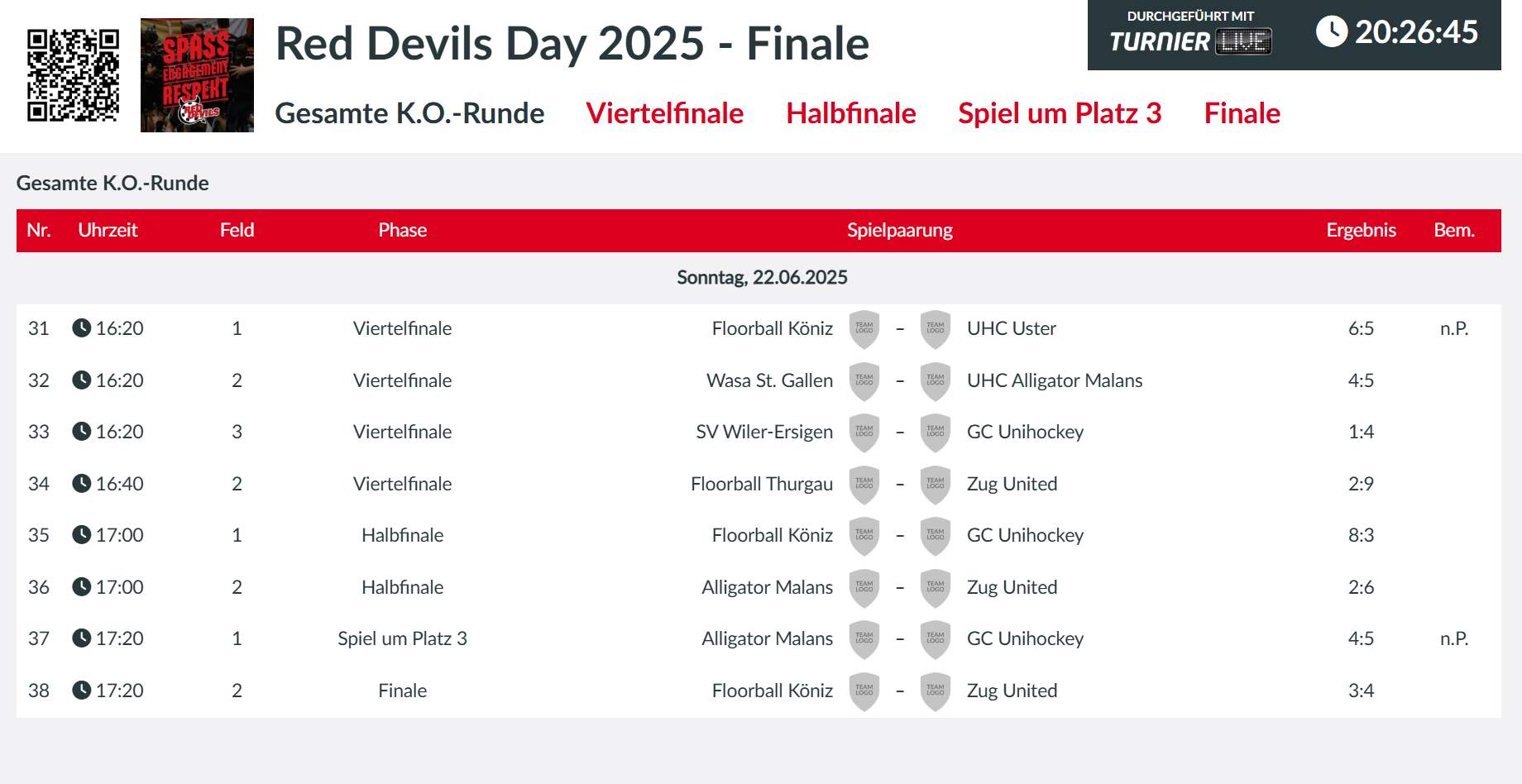This screenshot has width=1522, height=784.
Task: Click the Wasa St. Gallen team logo
Action: click(864, 381)
